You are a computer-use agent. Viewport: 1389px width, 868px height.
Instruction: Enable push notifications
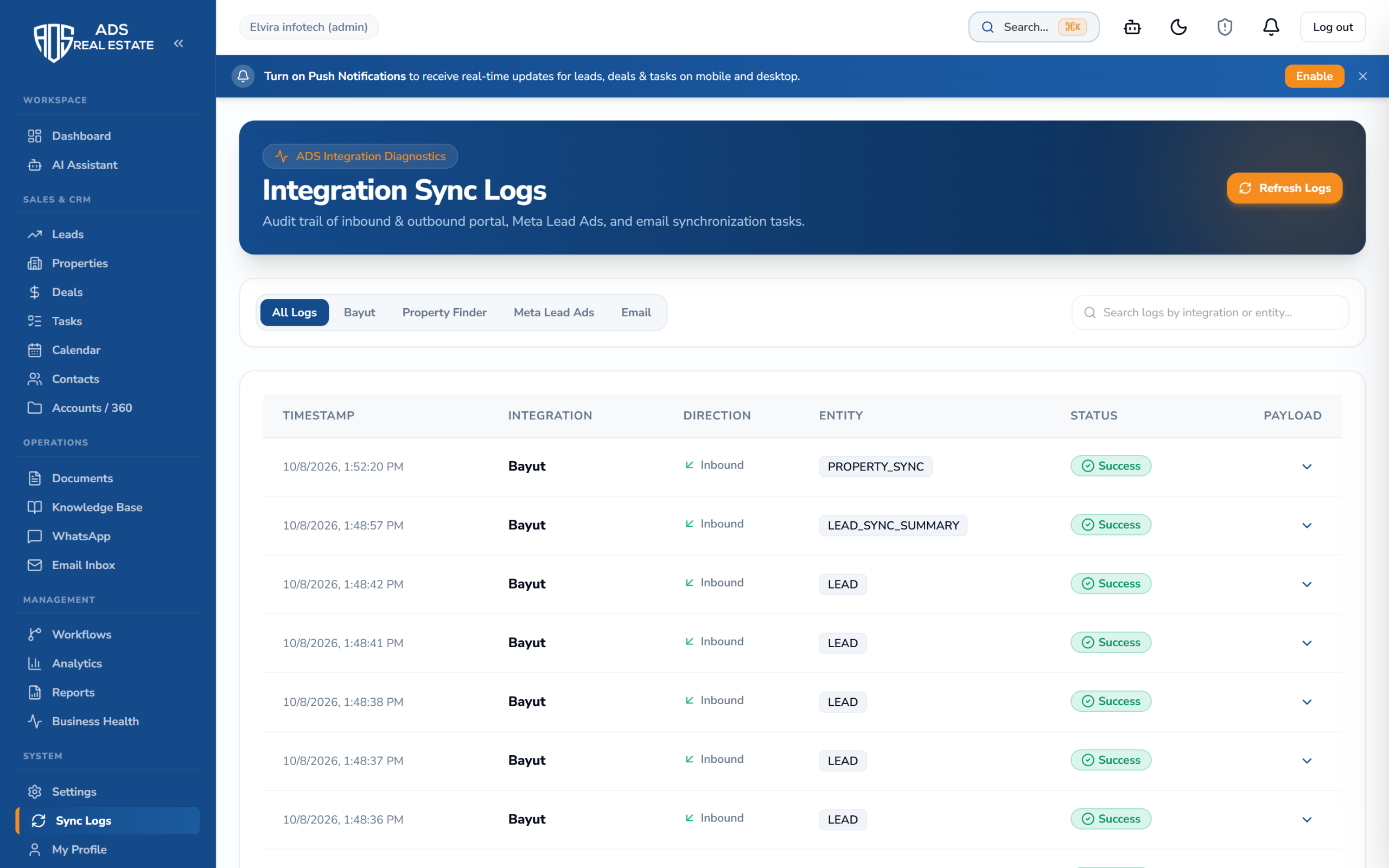point(1314,76)
